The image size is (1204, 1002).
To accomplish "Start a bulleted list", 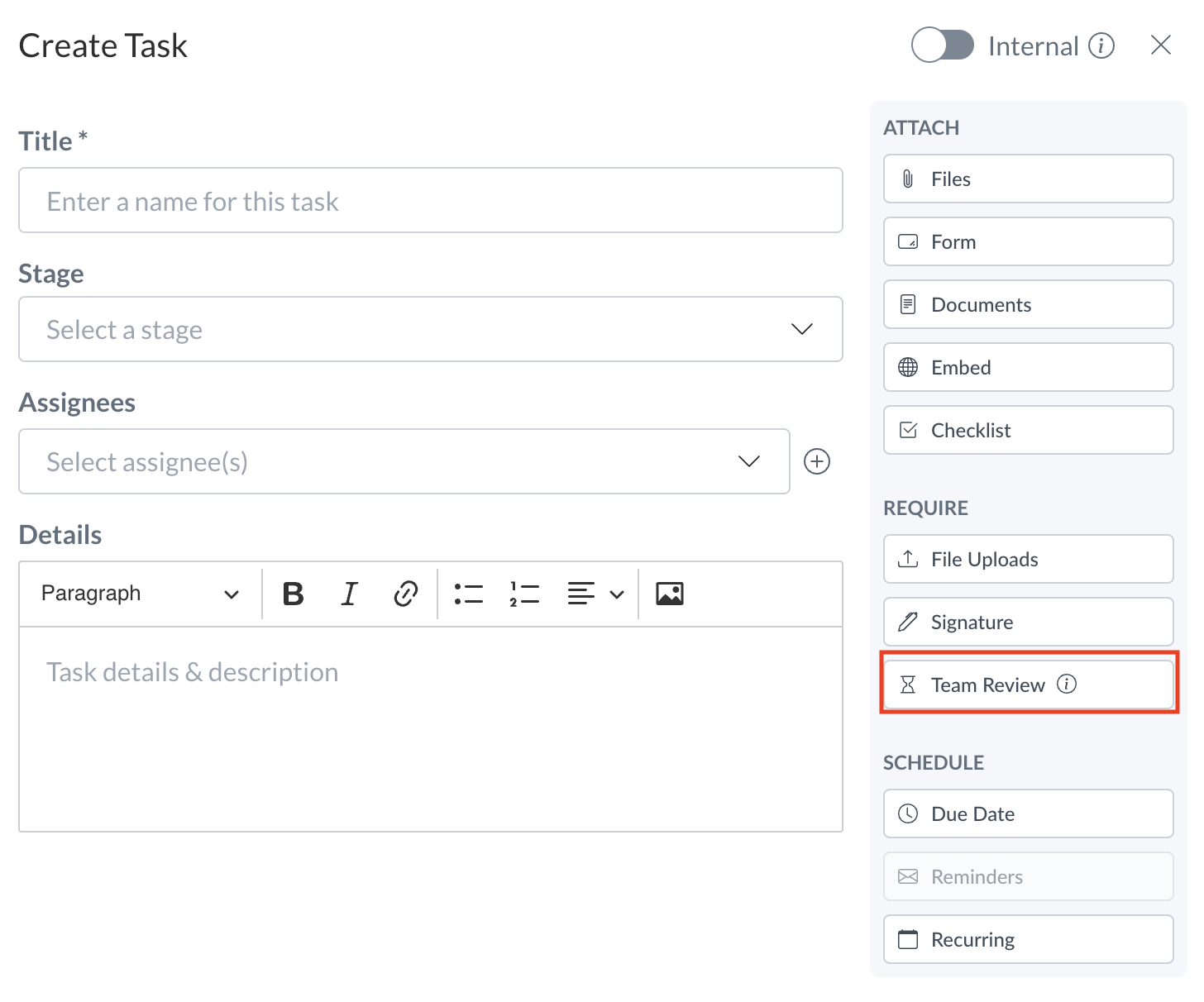I will 468,594.
